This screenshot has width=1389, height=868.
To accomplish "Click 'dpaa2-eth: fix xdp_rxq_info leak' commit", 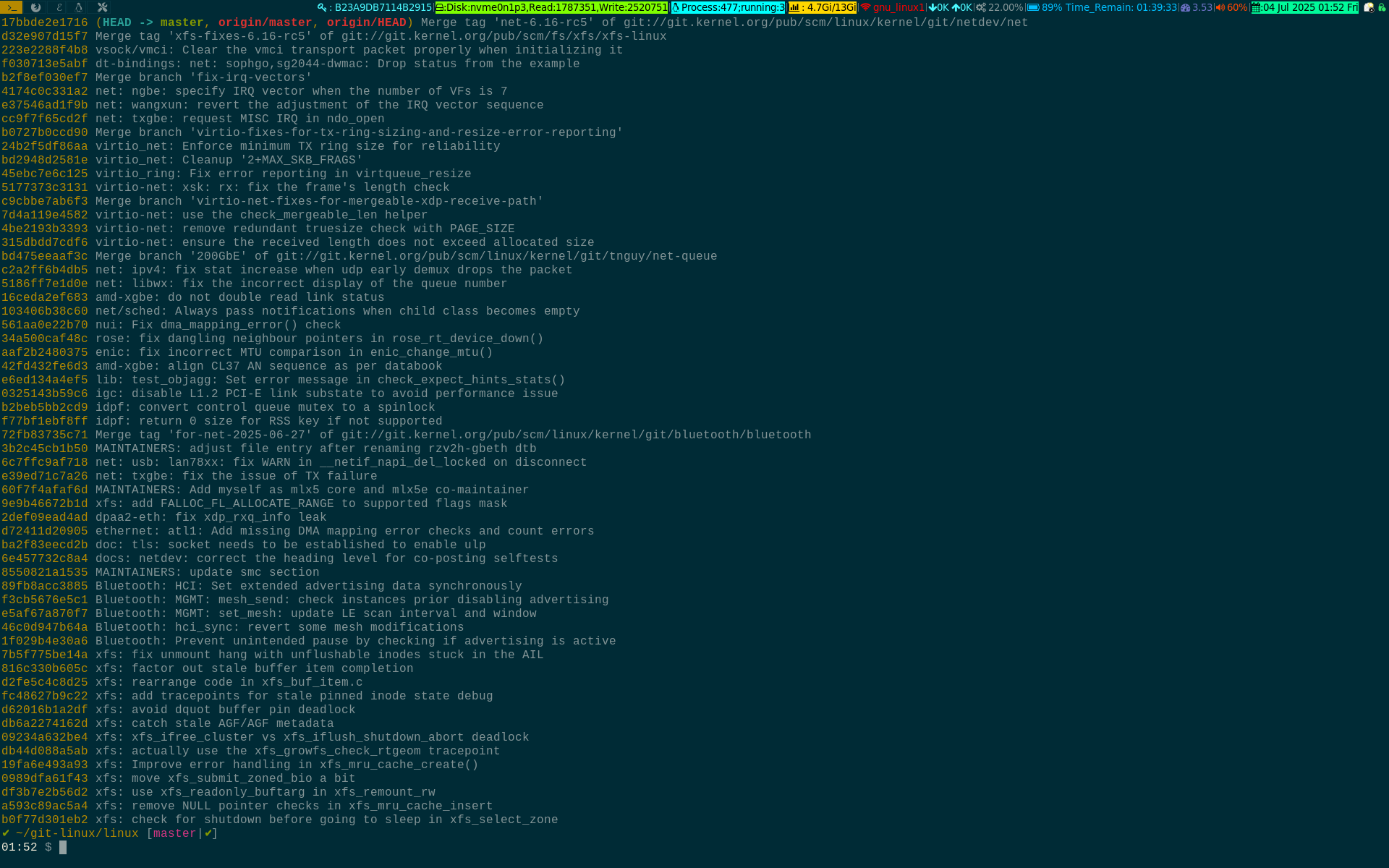I will pyautogui.click(x=211, y=517).
